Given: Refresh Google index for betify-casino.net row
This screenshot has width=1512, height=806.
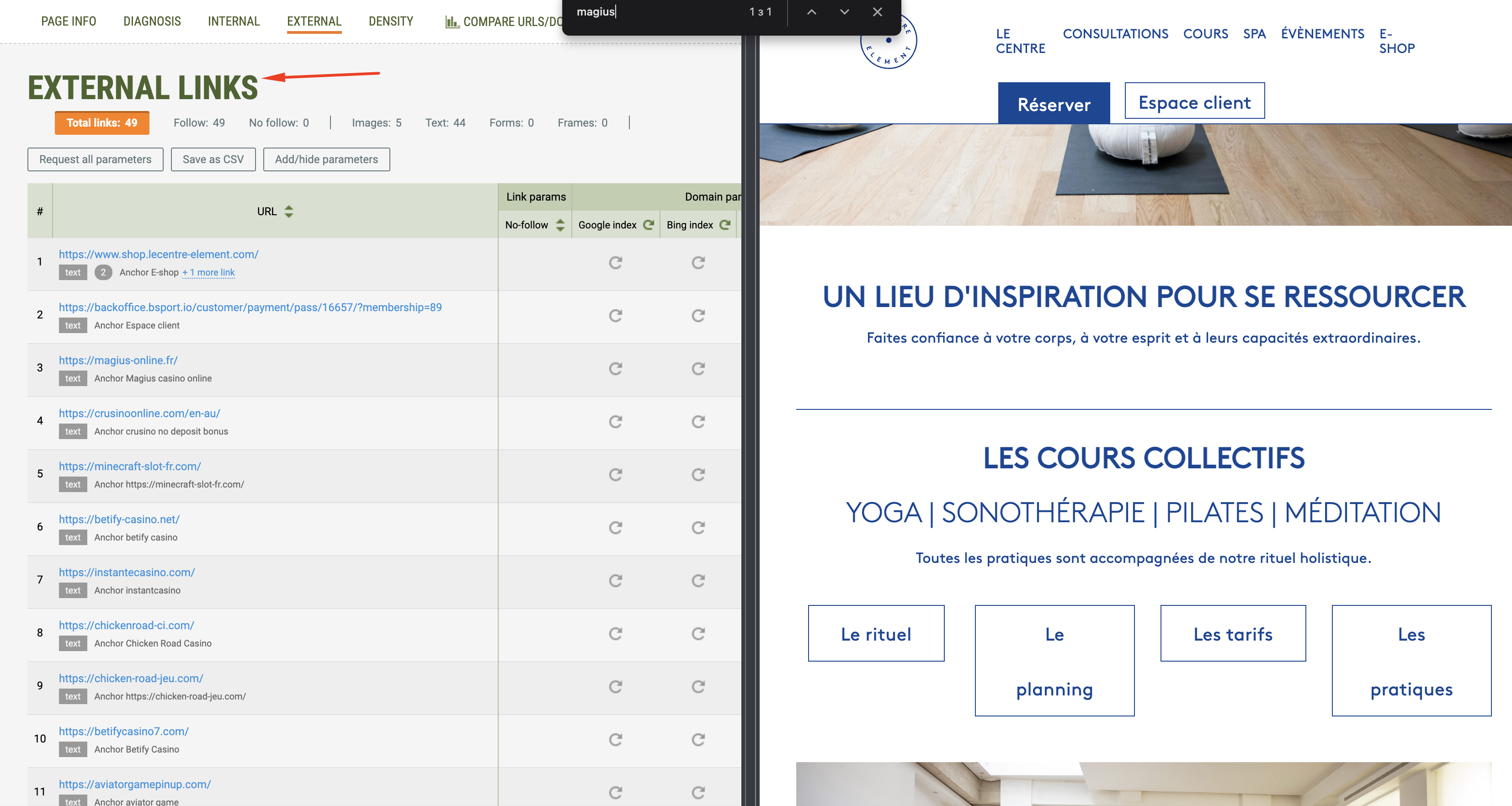Looking at the screenshot, I should 615,527.
